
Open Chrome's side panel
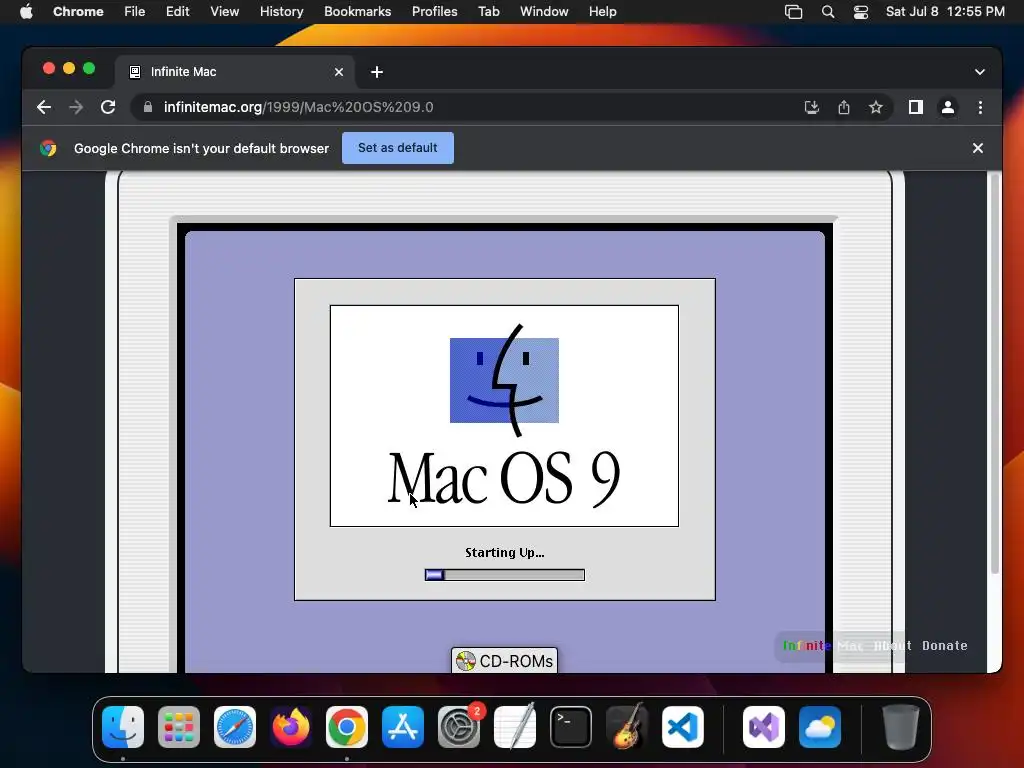point(916,107)
